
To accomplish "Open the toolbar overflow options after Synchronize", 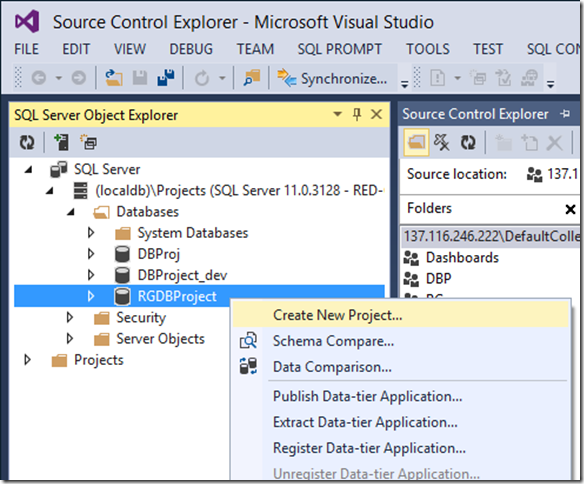I will tap(404, 84).
